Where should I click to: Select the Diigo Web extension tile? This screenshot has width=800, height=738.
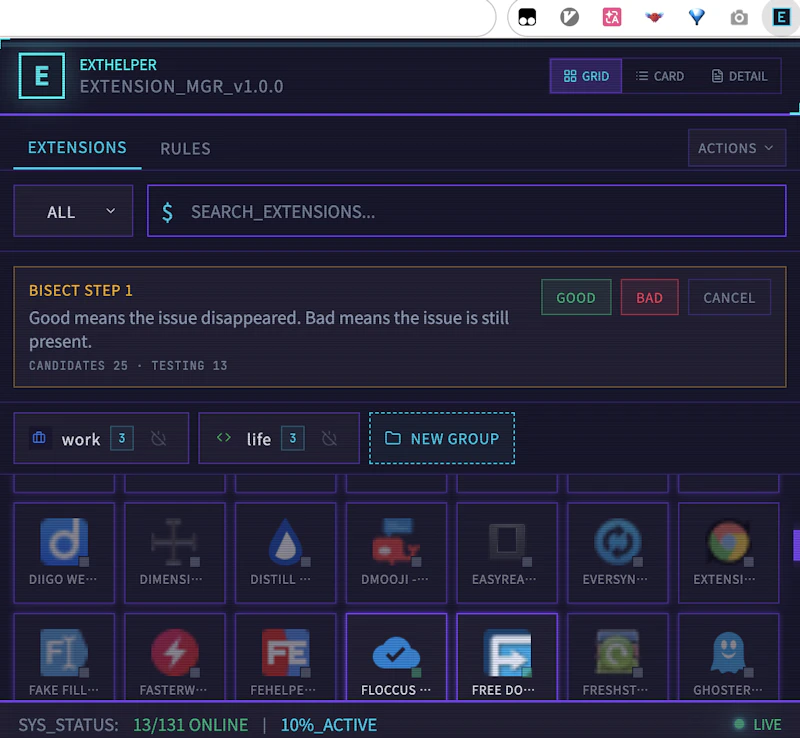pyautogui.click(x=64, y=553)
